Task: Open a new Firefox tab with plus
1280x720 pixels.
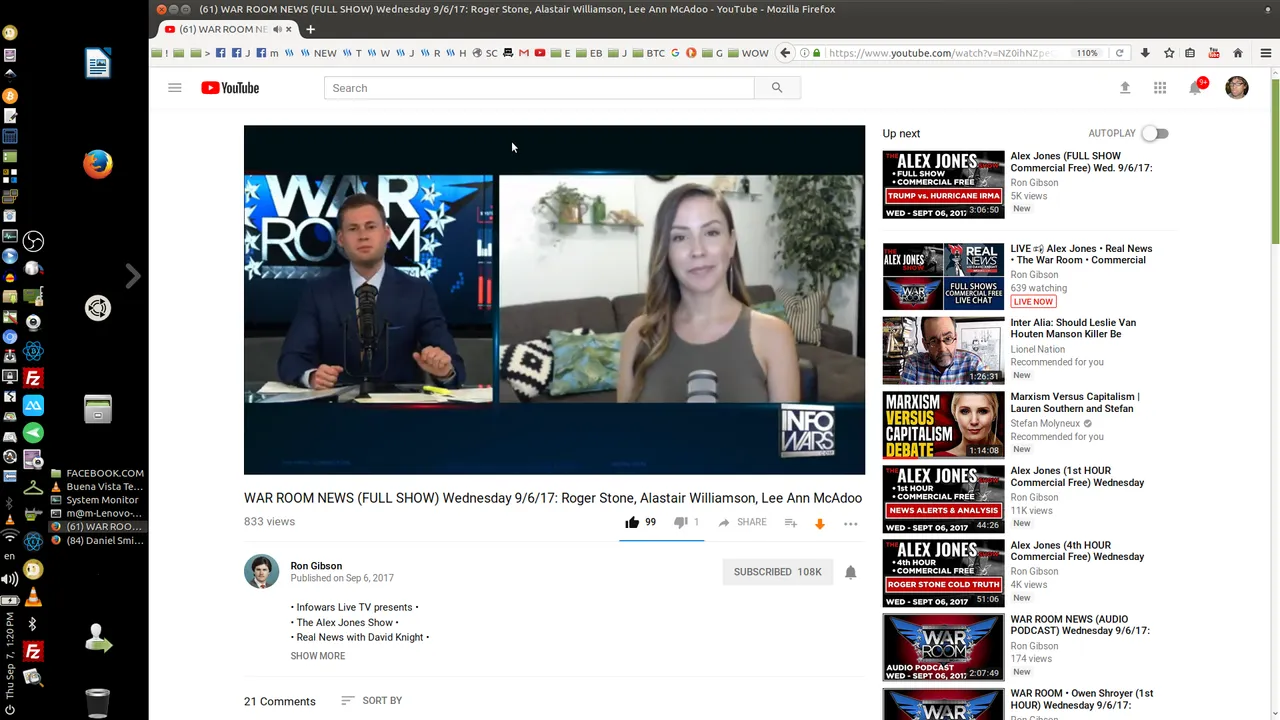Action: 310,29
